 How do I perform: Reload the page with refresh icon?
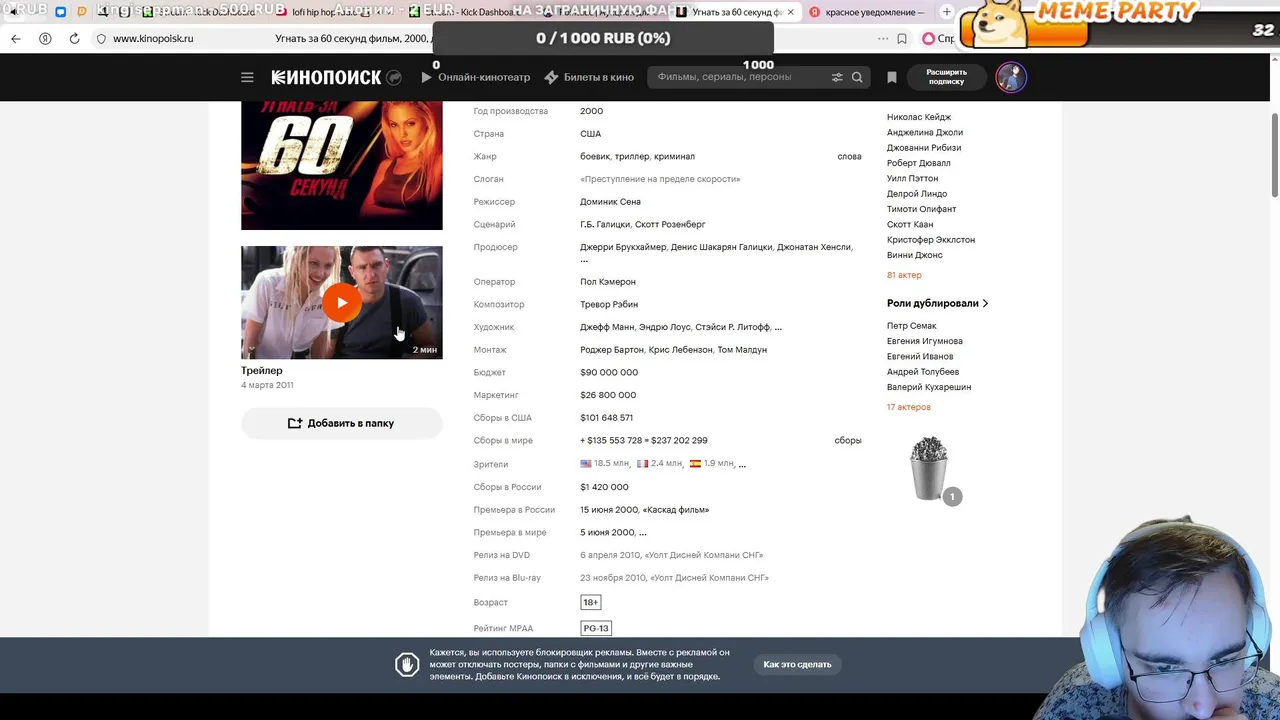tap(74, 38)
